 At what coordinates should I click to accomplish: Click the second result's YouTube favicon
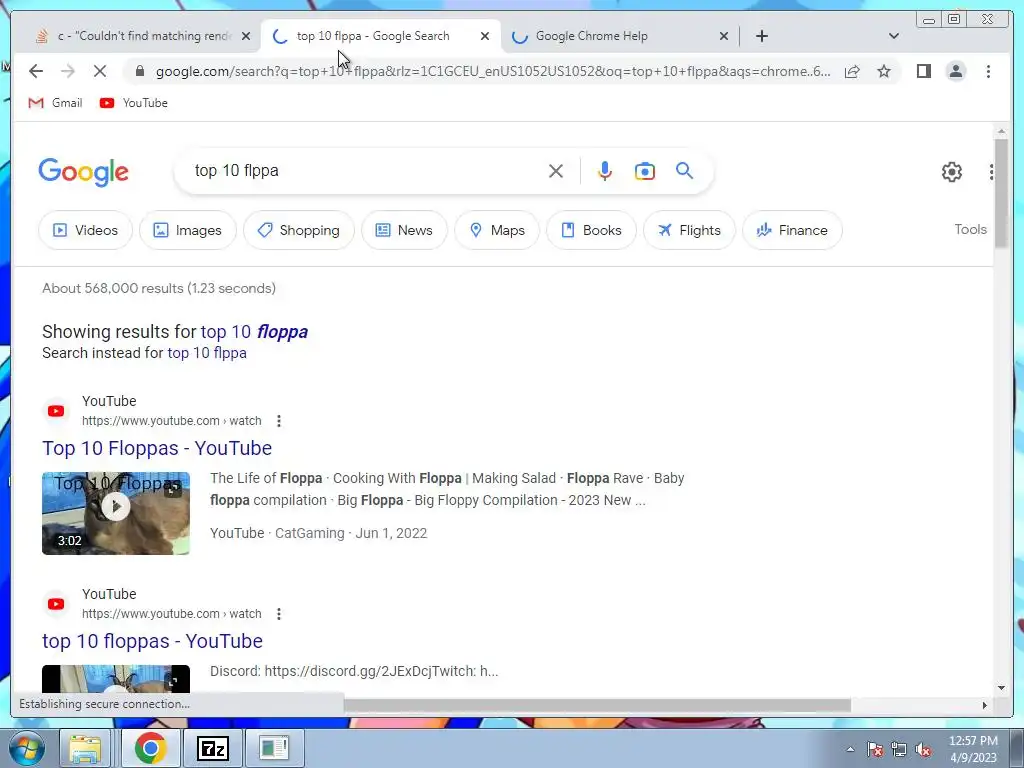pos(56,605)
